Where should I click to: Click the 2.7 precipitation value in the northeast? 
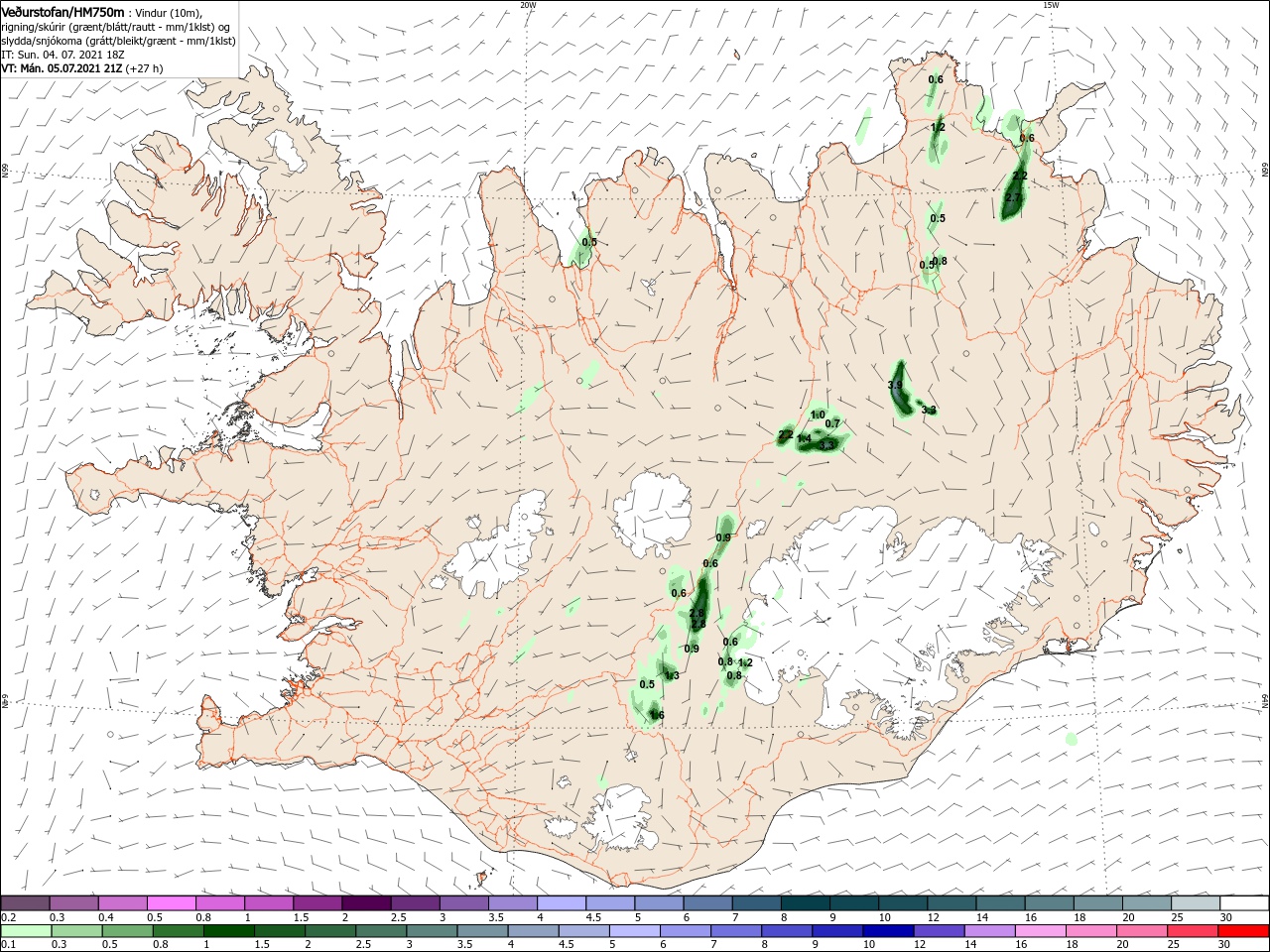click(x=1013, y=197)
